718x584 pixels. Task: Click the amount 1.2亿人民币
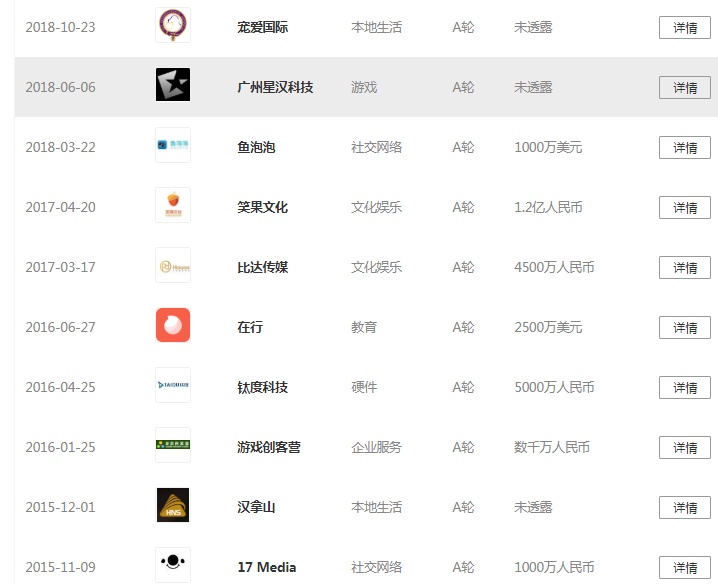pos(548,207)
